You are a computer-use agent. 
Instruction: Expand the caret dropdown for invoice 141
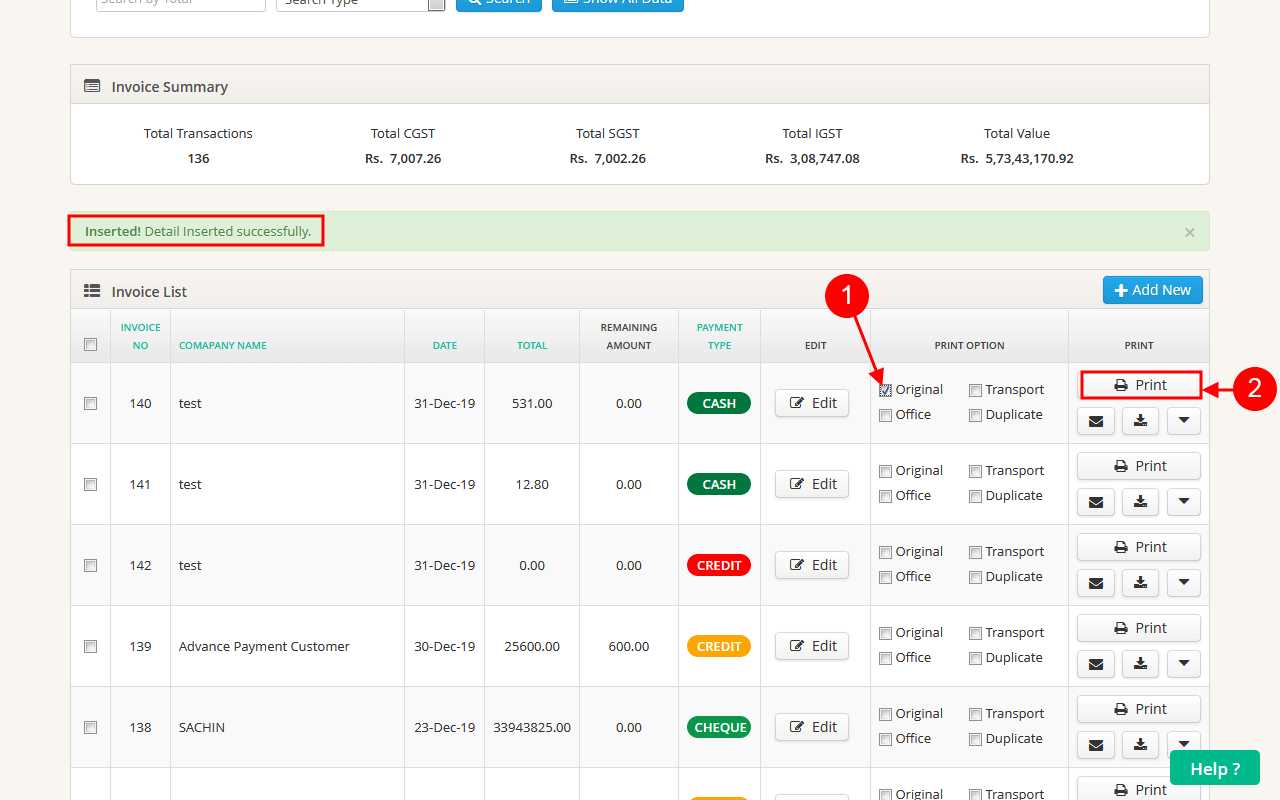click(1184, 502)
